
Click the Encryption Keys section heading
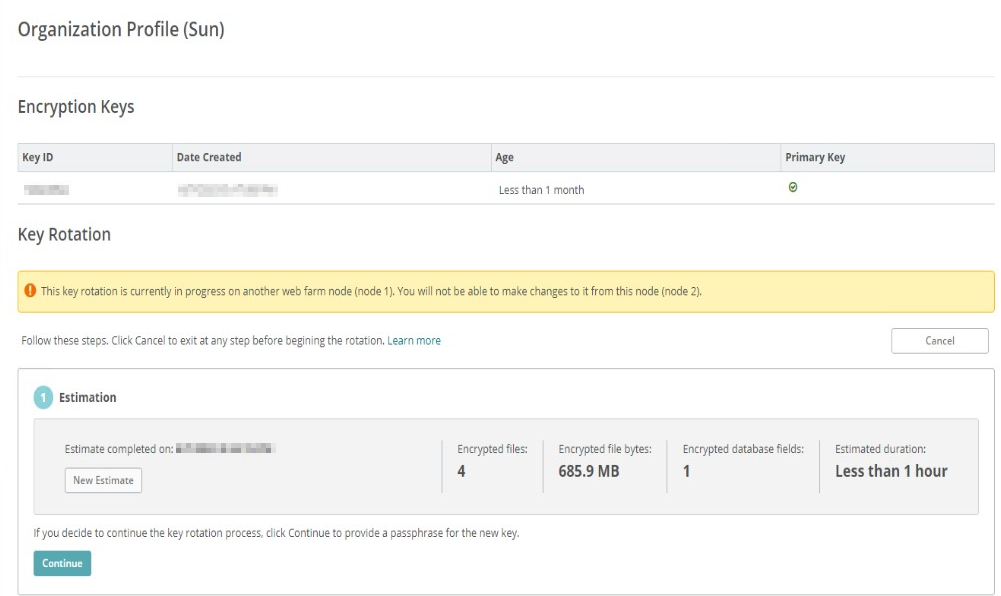coord(76,107)
